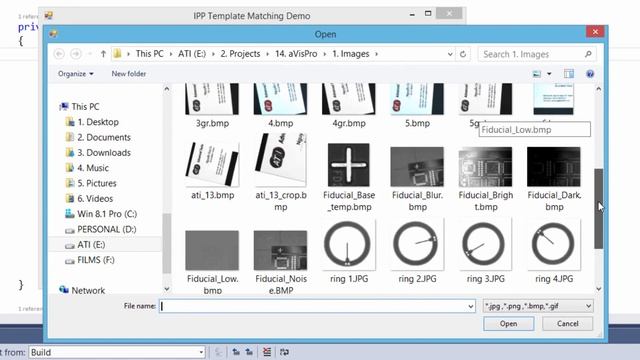Click the file list scroll down arrow
The image size is (640, 360).
coord(598,289)
